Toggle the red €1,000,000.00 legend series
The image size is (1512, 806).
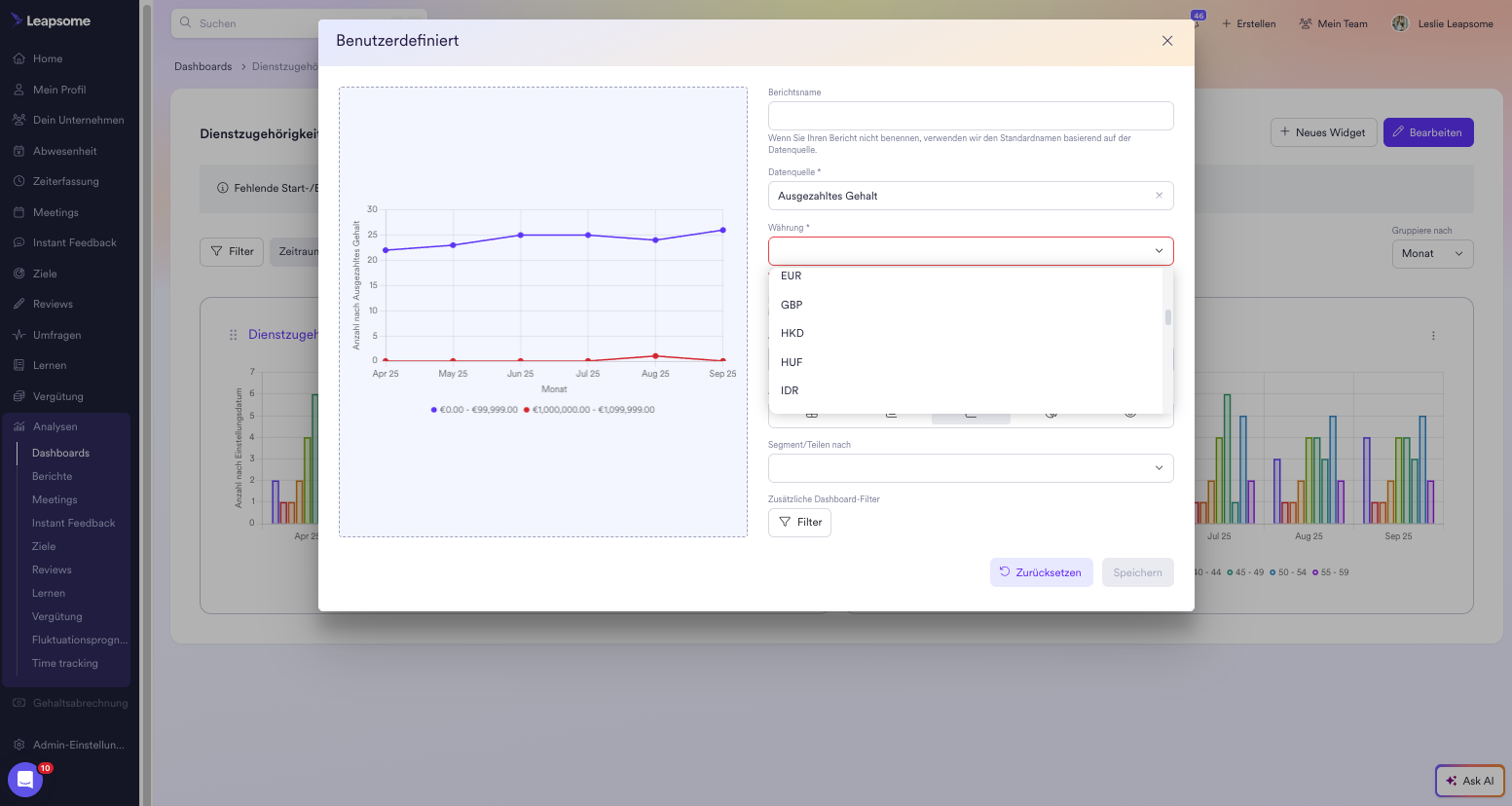(590, 410)
